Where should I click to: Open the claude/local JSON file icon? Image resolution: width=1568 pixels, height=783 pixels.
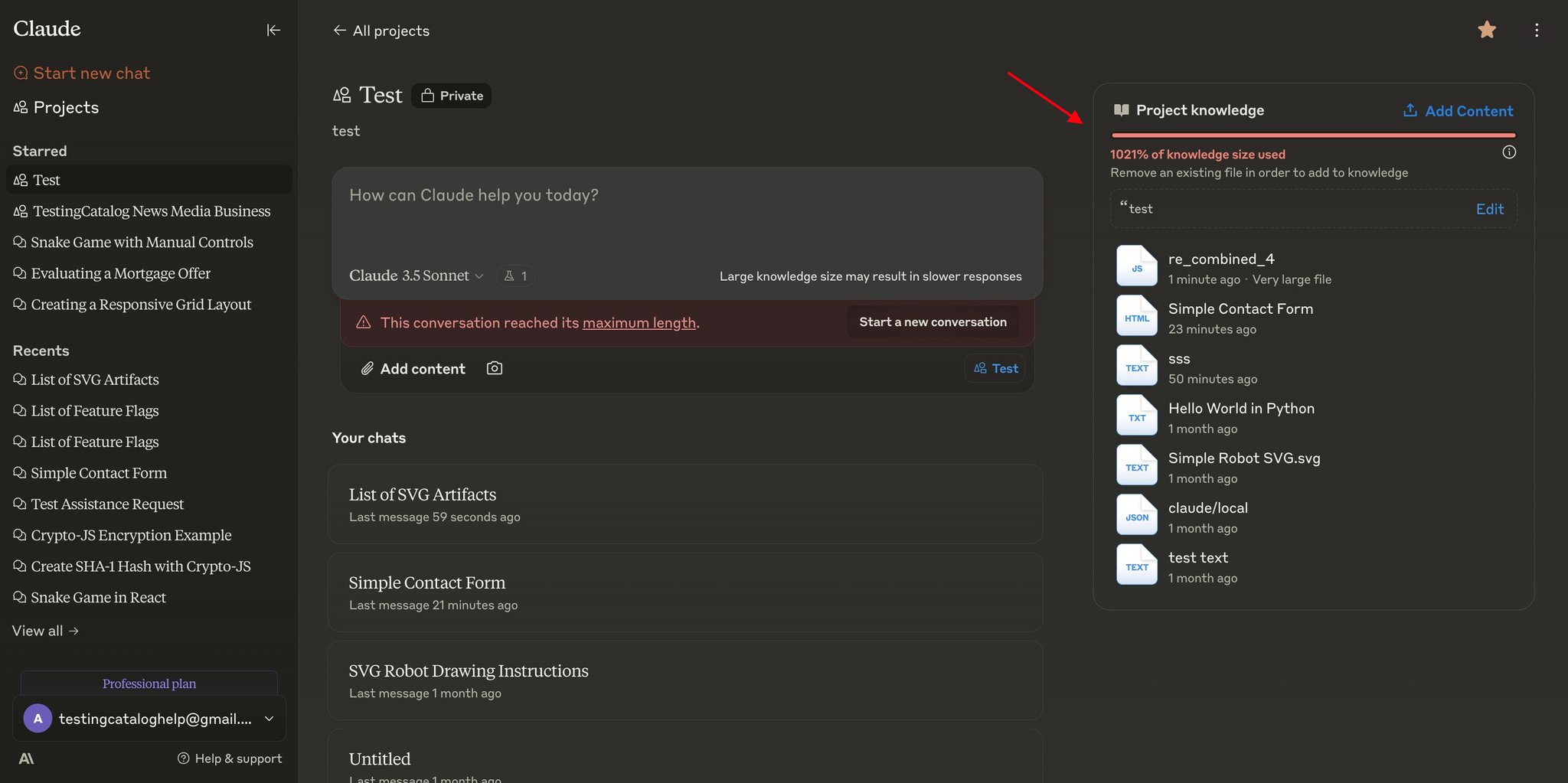pyautogui.click(x=1137, y=514)
